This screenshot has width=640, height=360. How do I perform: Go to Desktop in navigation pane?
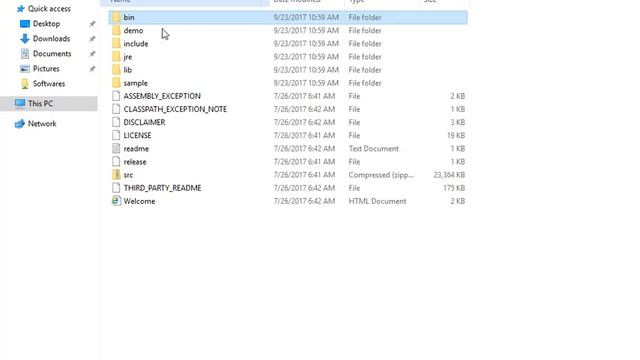46,24
